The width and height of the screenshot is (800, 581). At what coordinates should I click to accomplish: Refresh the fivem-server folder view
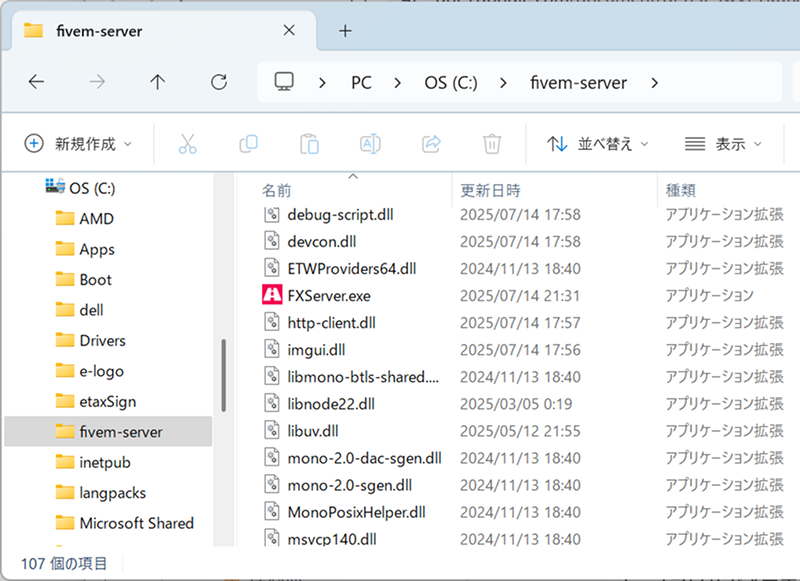pos(219,82)
